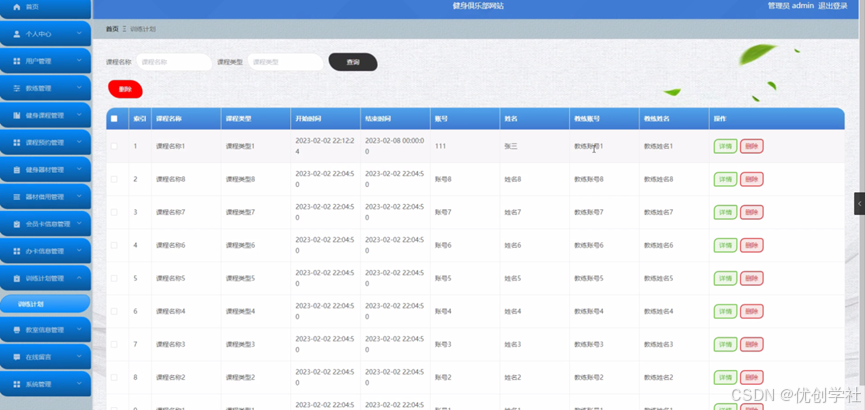Check the box for row 课程名称7

(114, 212)
